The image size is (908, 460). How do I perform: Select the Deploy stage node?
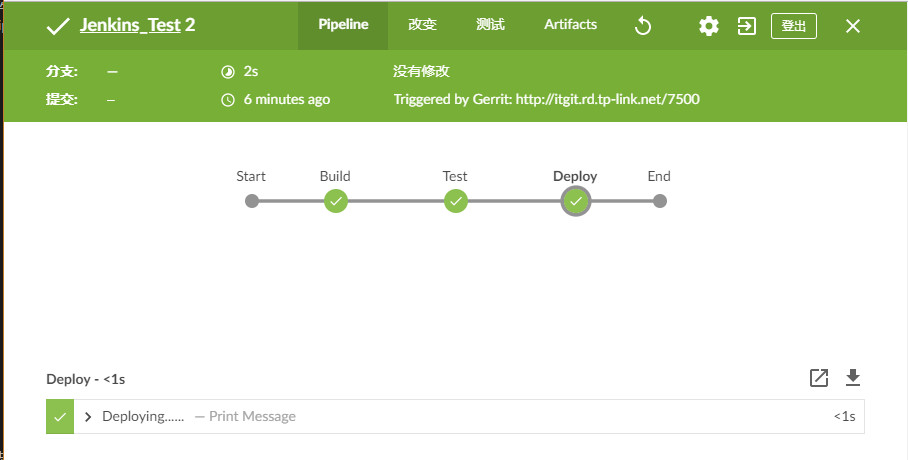coord(575,201)
